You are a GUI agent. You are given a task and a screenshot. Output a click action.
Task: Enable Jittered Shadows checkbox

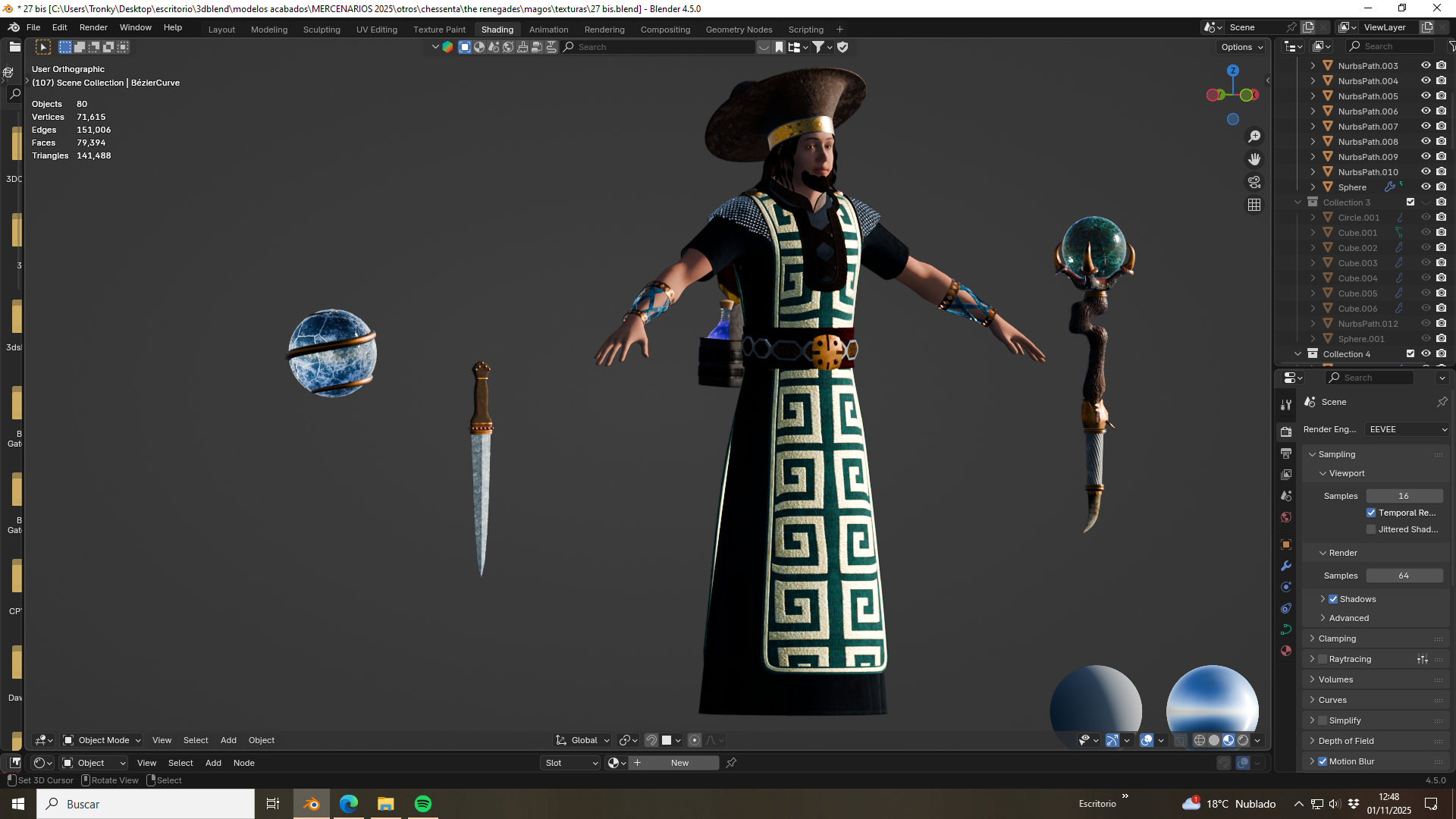tap(1371, 529)
